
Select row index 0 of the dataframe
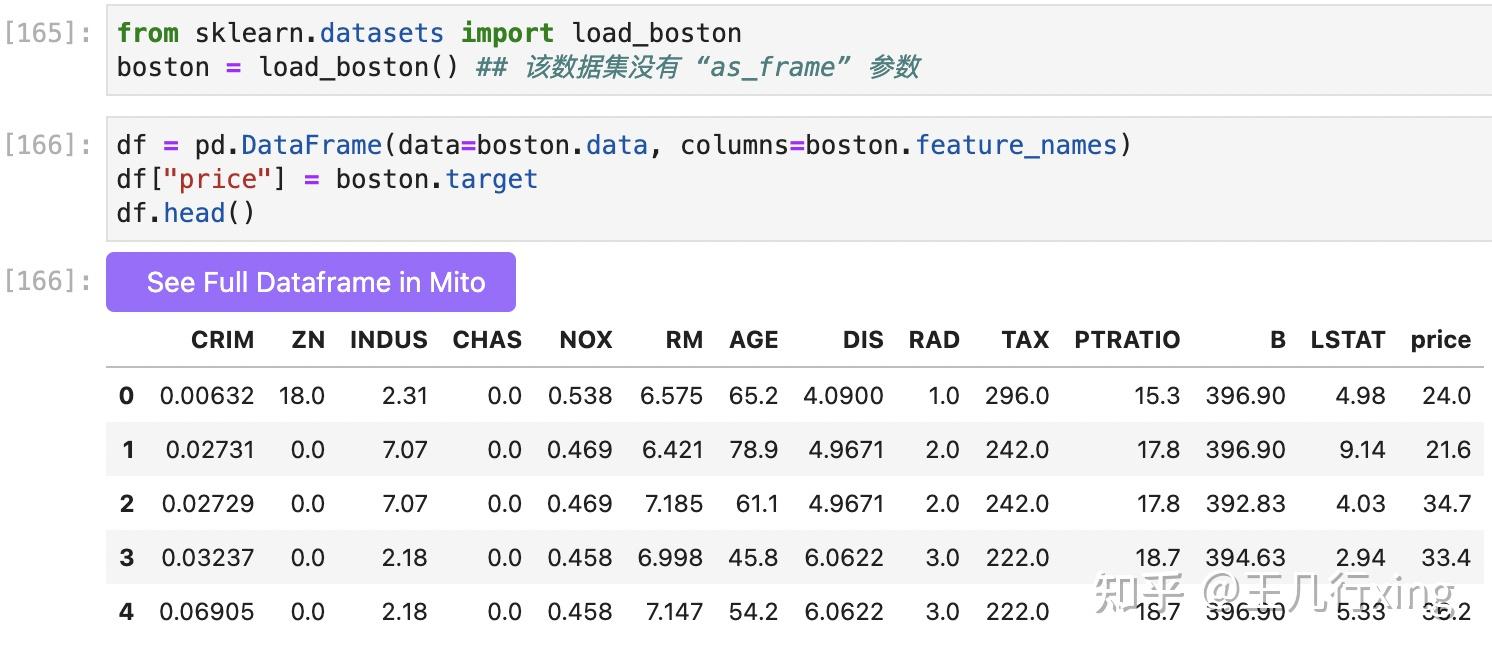click(126, 396)
